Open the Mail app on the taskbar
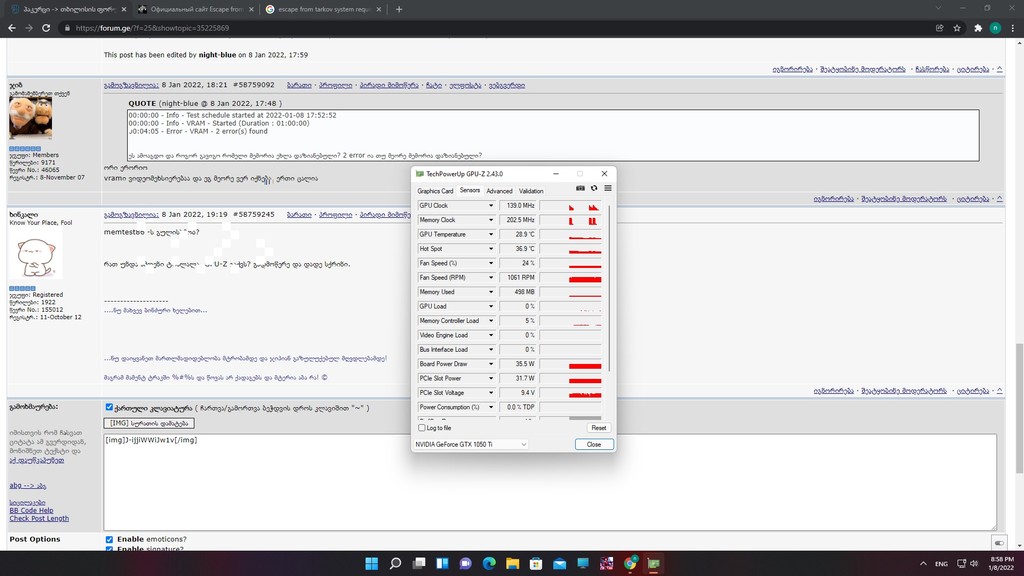 pyautogui.click(x=560, y=563)
